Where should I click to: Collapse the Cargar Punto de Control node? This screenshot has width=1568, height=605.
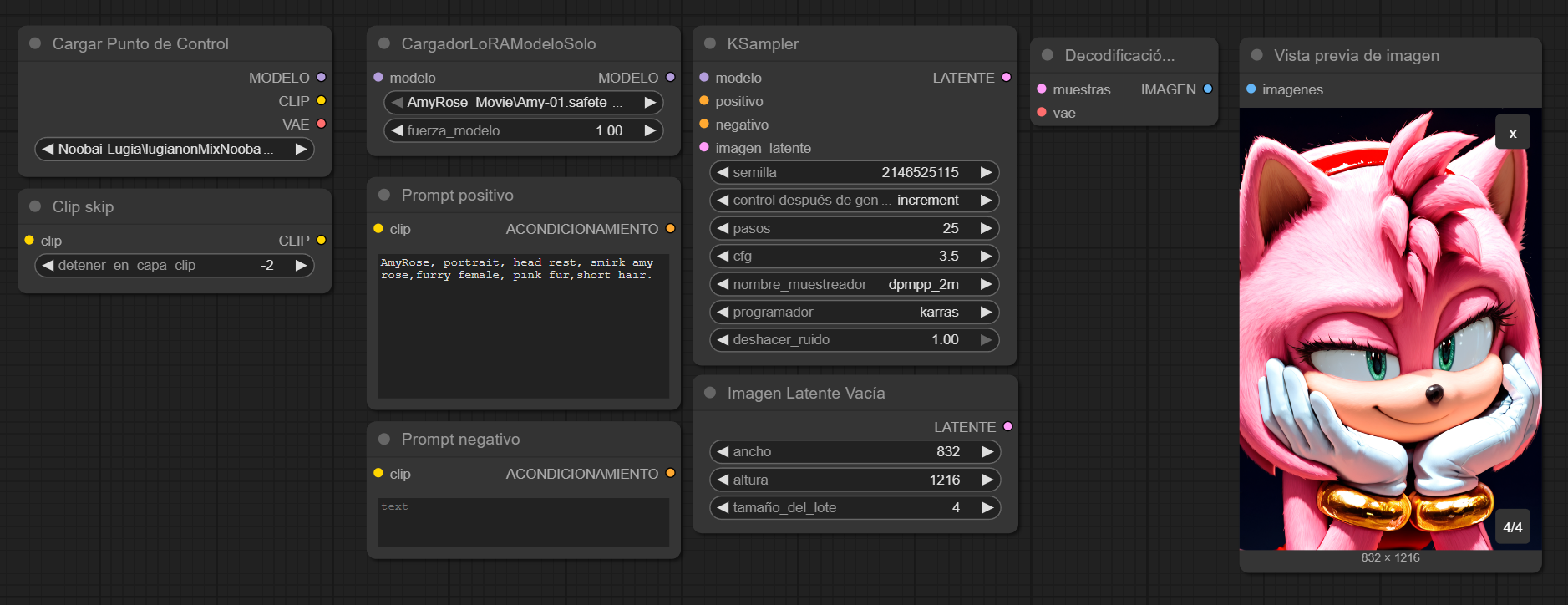tap(35, 43)
